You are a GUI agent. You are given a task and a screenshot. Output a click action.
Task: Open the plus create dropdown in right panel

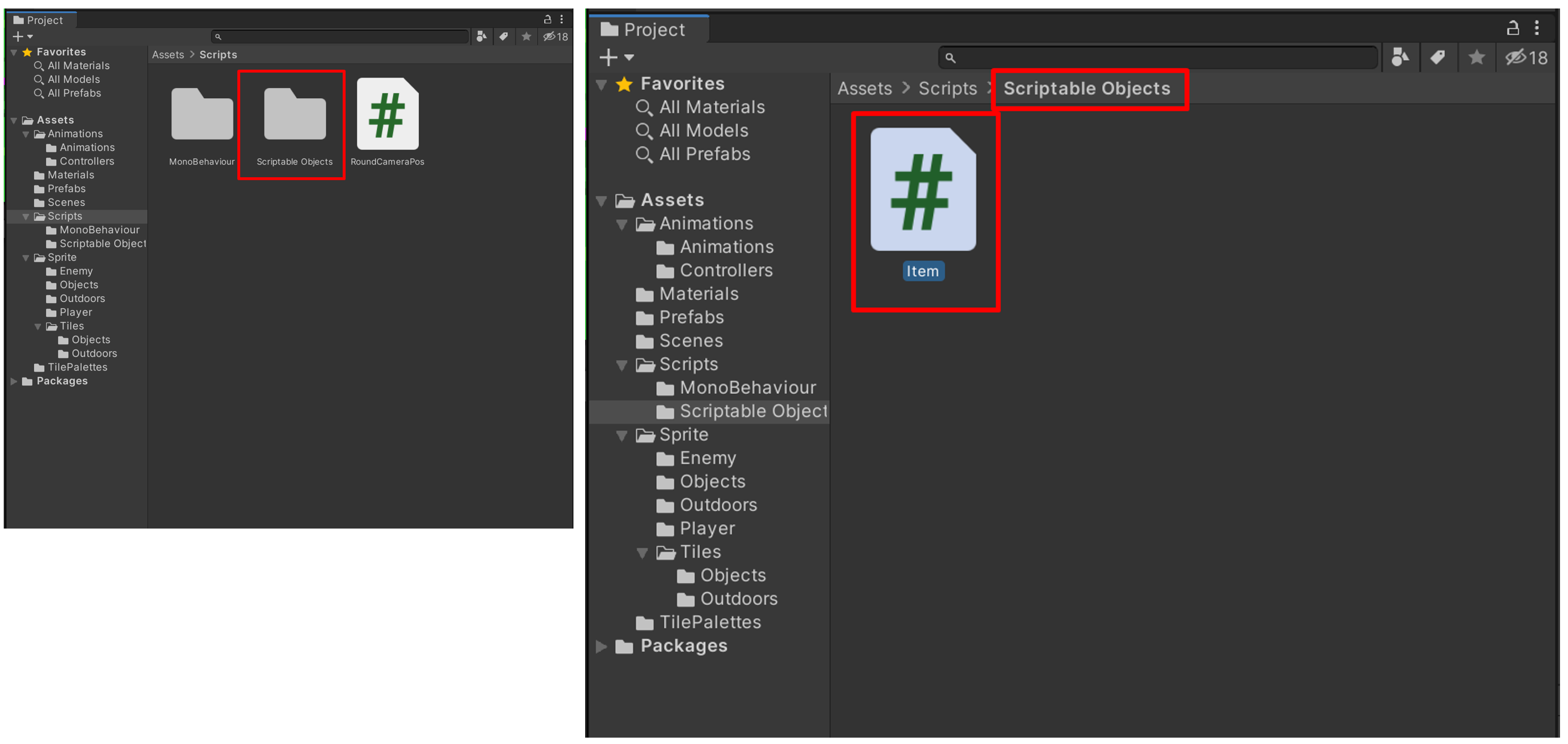[616, 57]
